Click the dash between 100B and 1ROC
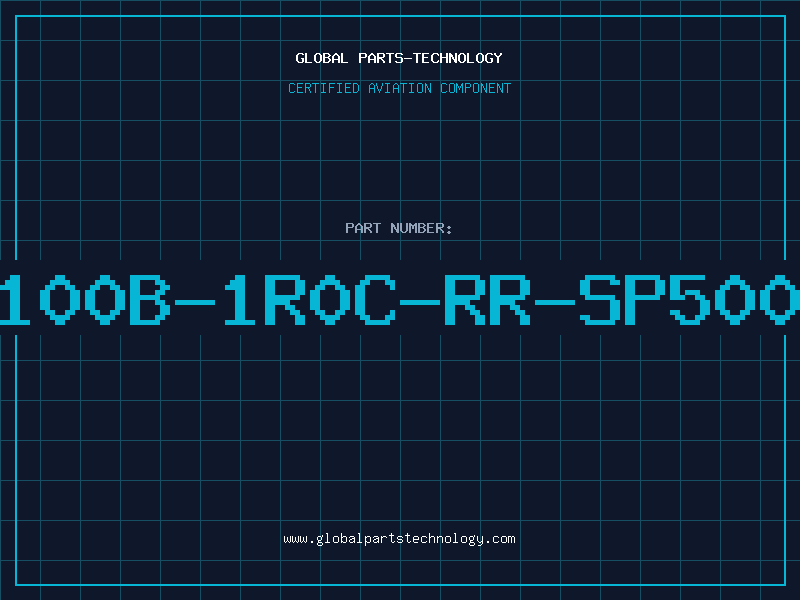This screenshot has width=800, height=600. (195, 303)
